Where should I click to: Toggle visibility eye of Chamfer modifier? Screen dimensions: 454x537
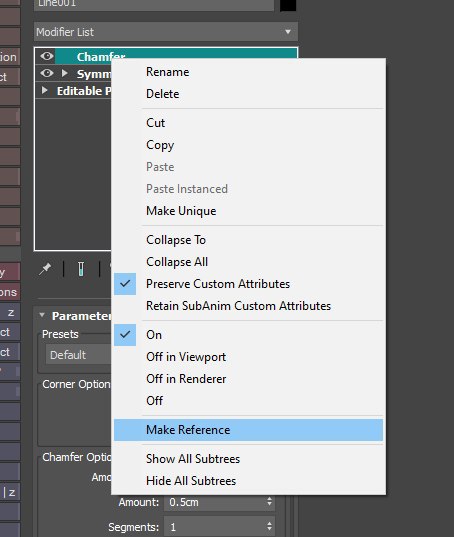(x=47, y=56)
